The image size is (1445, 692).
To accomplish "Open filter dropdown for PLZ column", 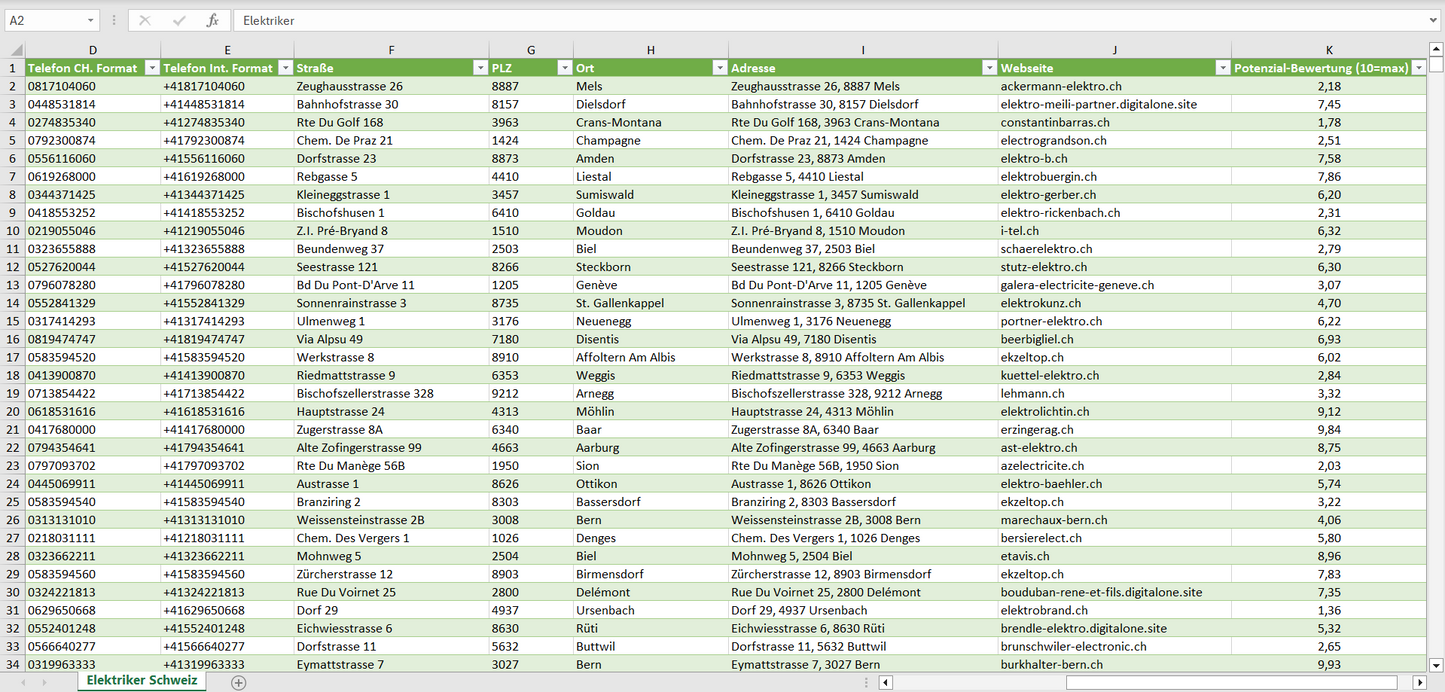I will [x=563, y=68].
